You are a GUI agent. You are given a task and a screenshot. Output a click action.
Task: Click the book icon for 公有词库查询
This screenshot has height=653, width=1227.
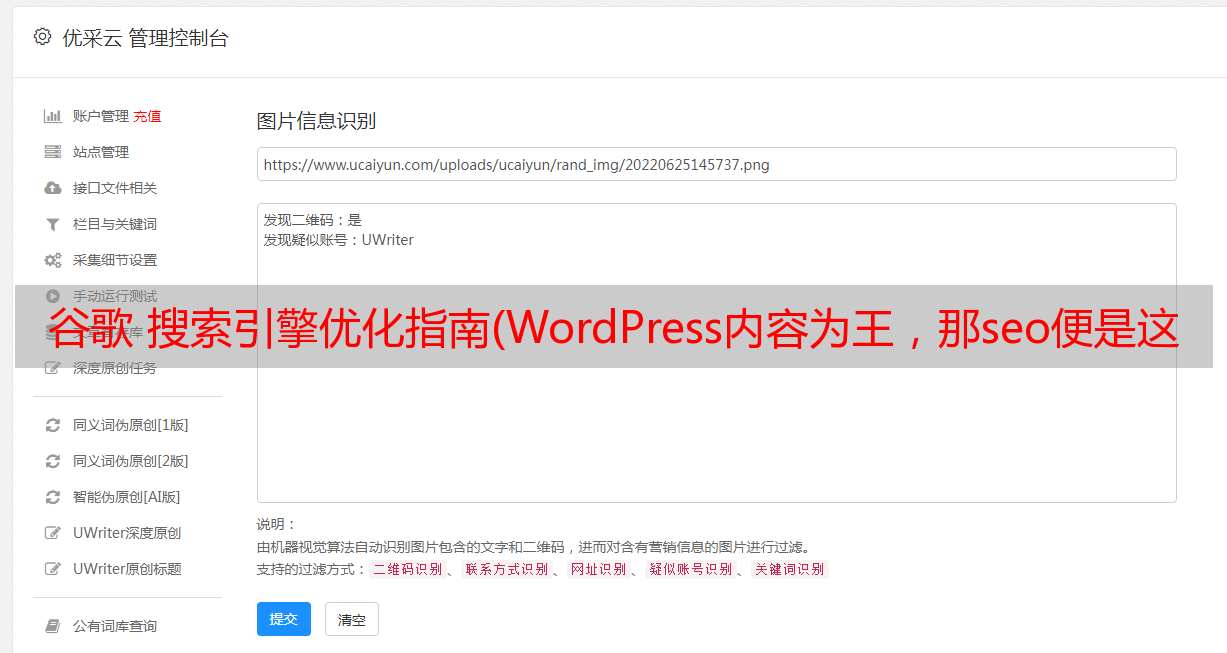(x=53, y=626)
